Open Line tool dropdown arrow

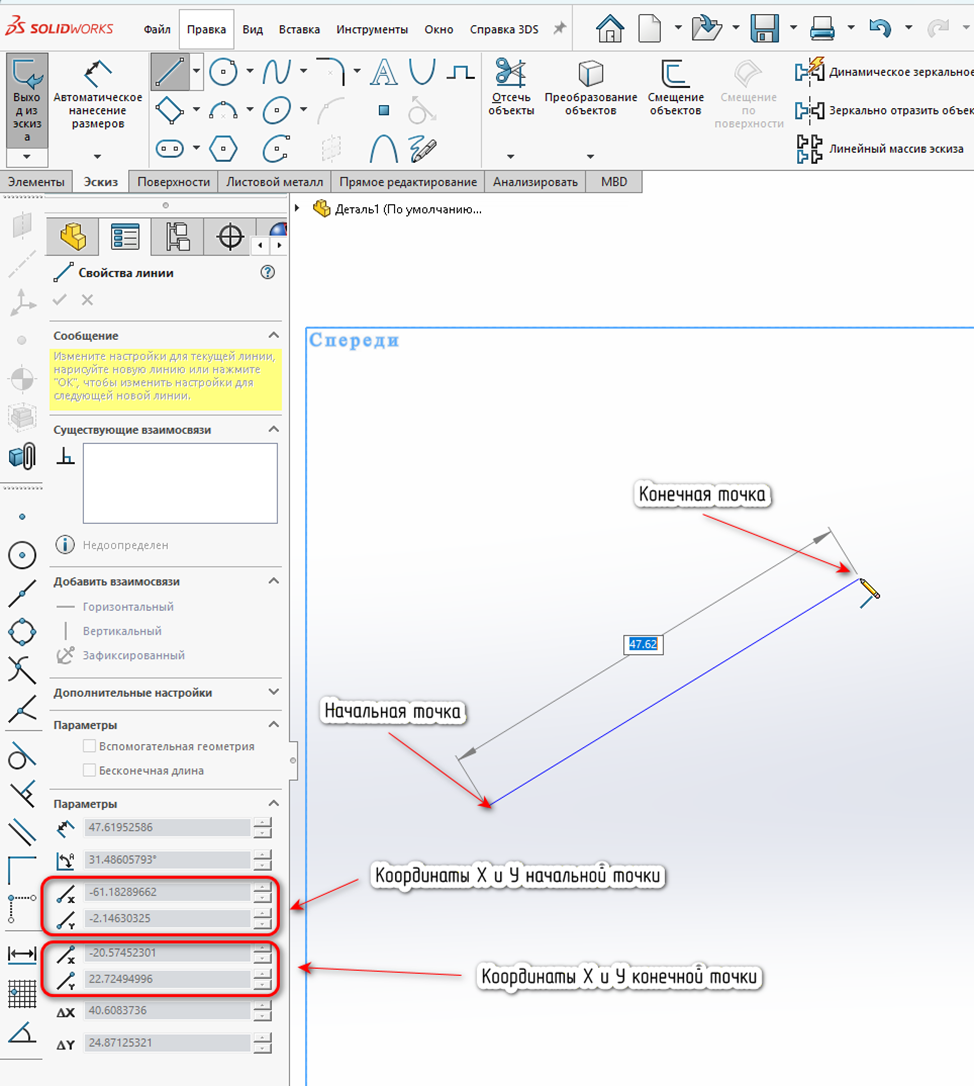pos(197,71)
